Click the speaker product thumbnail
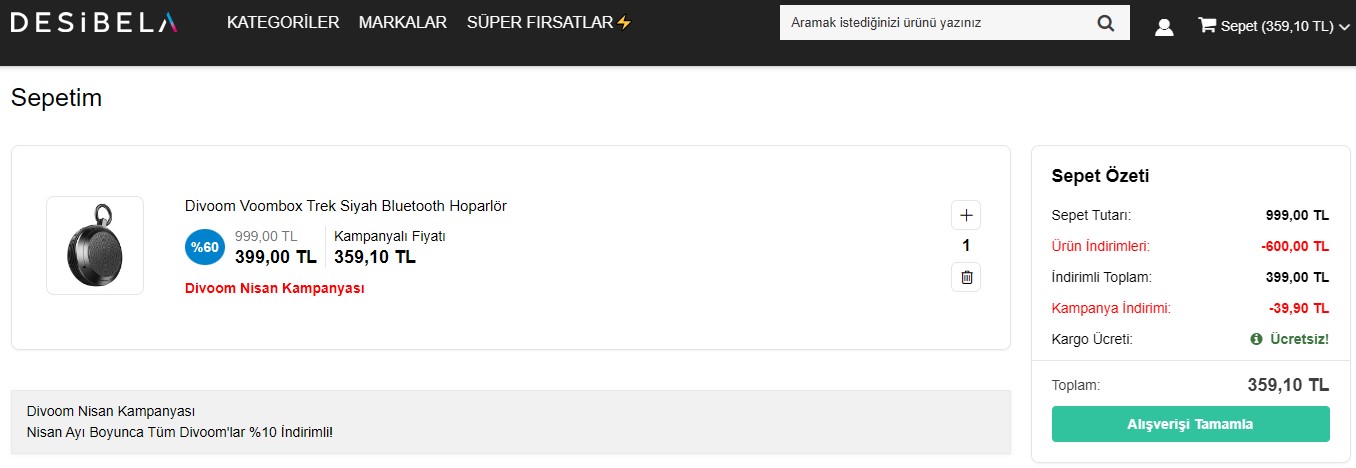1356x468 pixels. point(95,246)
